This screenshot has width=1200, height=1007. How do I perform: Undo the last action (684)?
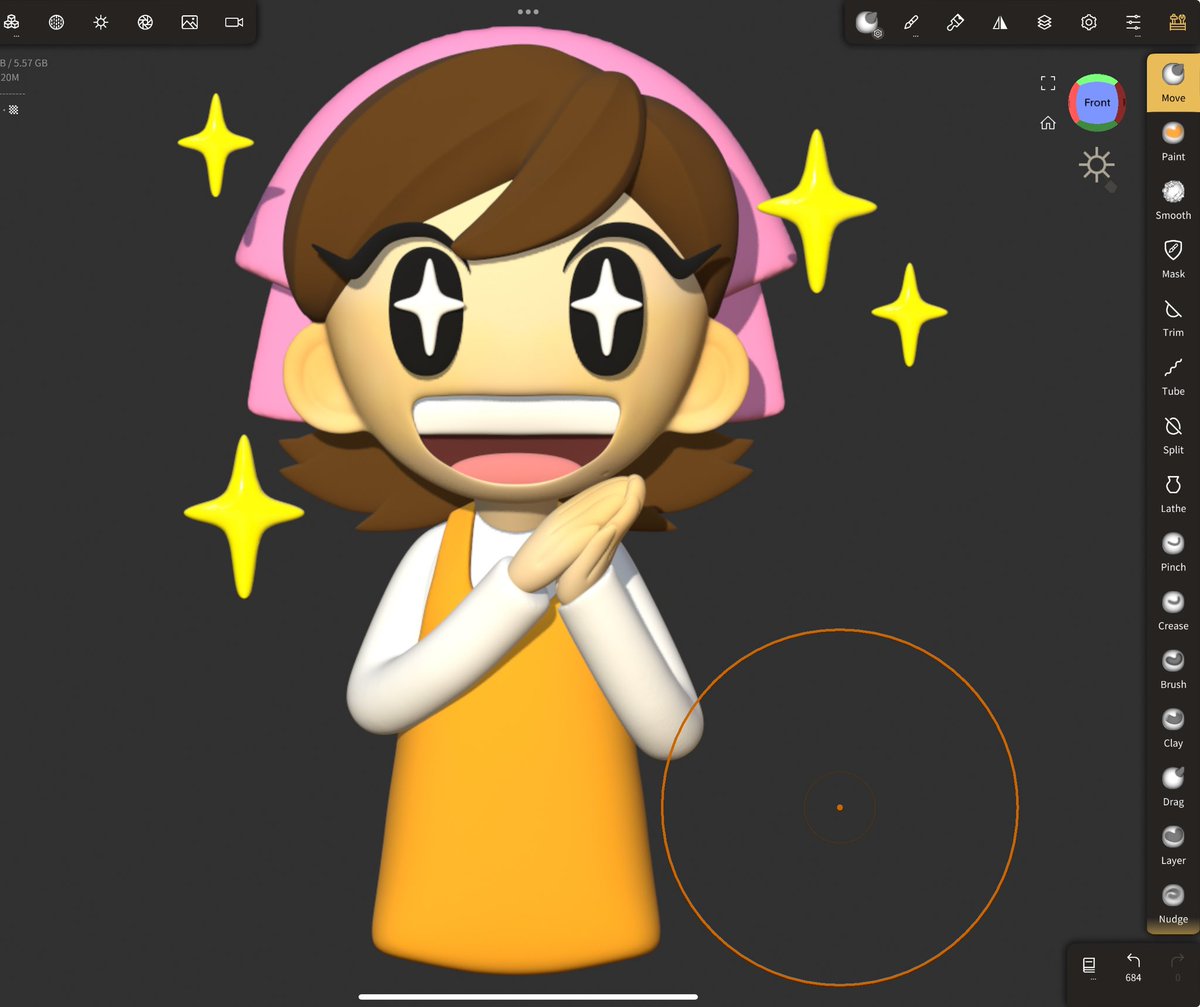[1133, 967]
